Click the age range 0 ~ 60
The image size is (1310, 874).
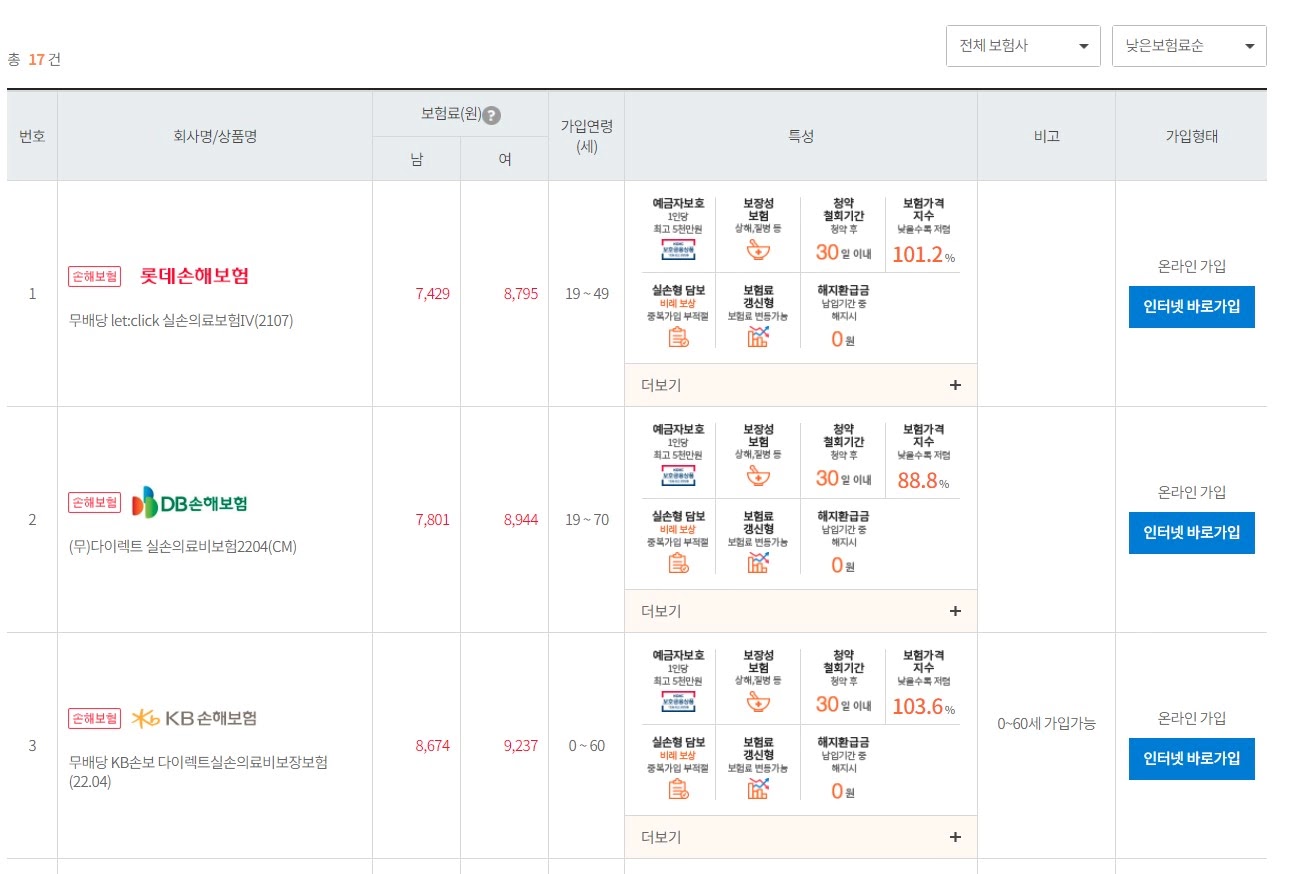coord(586,746)
